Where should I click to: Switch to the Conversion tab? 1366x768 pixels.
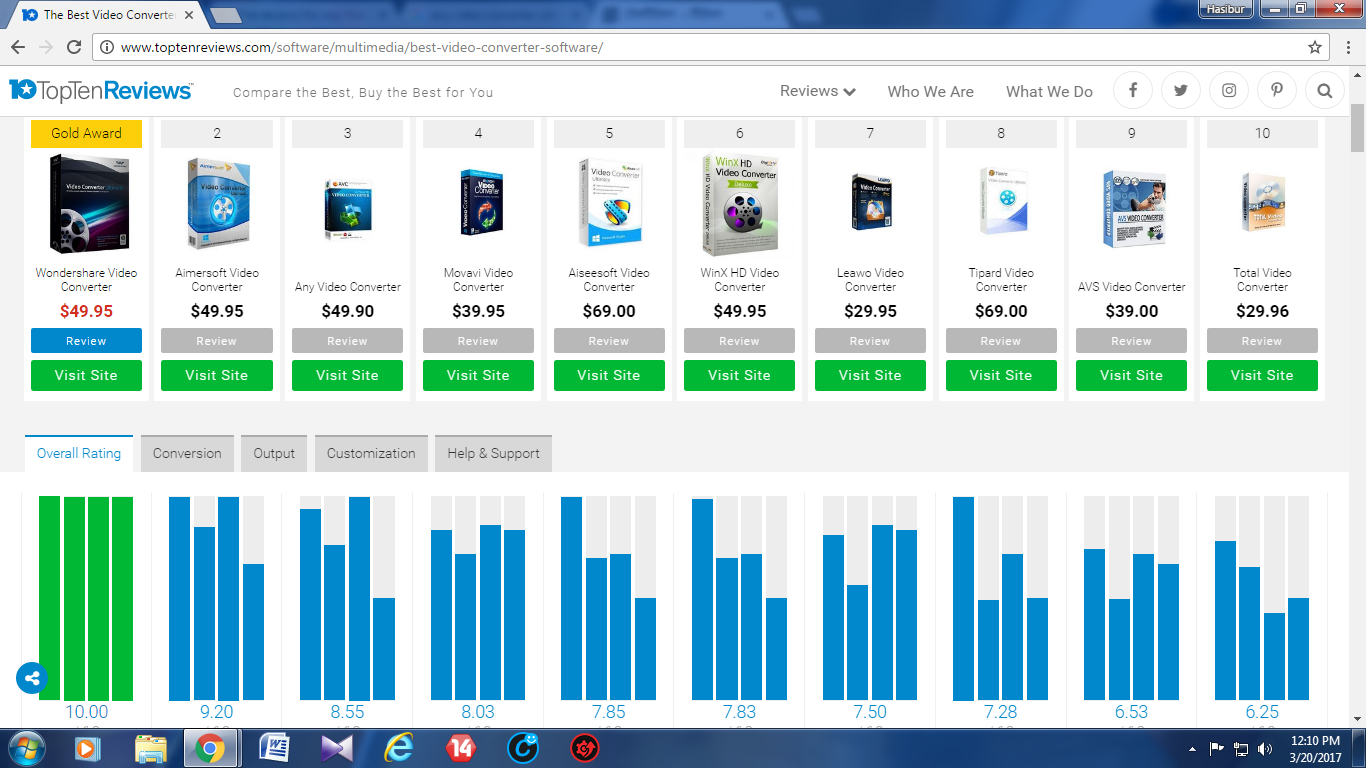tap(187, 453)
